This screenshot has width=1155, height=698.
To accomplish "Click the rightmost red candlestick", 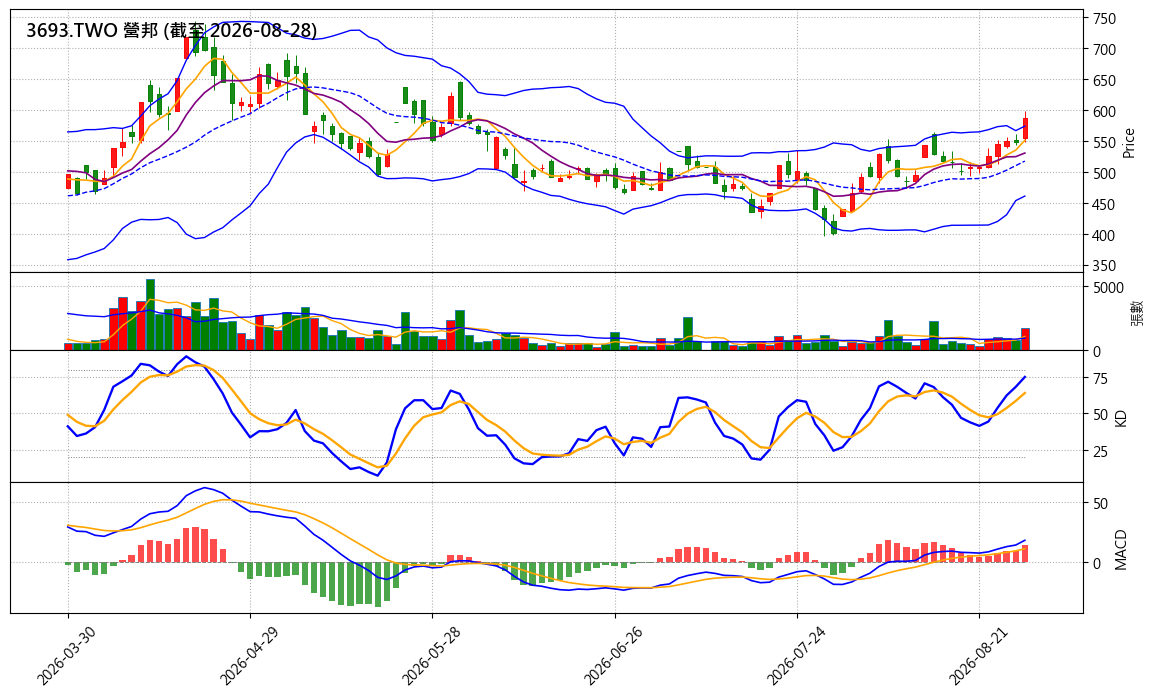I will pyautogui.click(x=1025, y=128).
